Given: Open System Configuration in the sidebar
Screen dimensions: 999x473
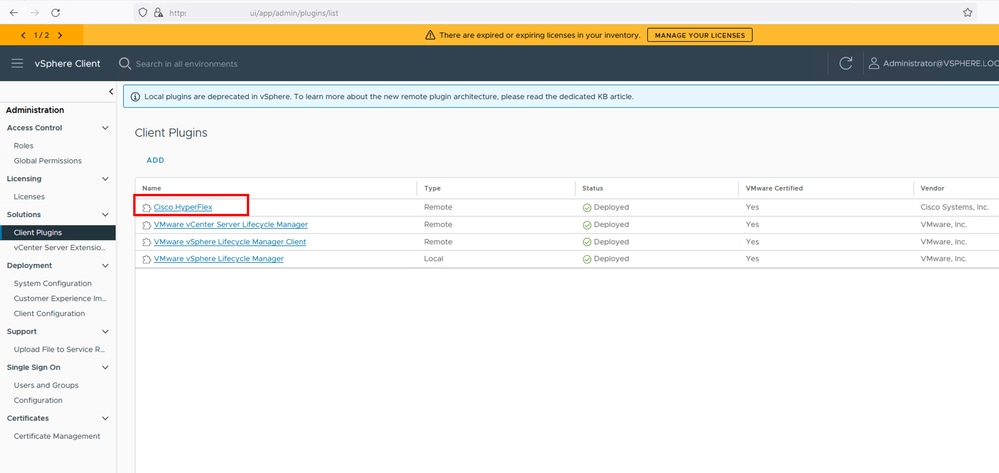Looking at the screenshot, I should tap(53, 284).
